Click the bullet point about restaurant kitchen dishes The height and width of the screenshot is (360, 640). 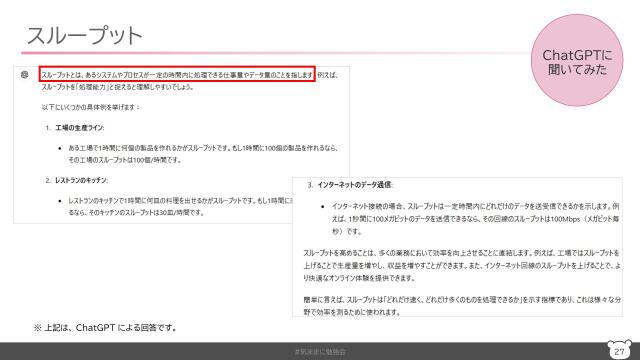(180, 207)
